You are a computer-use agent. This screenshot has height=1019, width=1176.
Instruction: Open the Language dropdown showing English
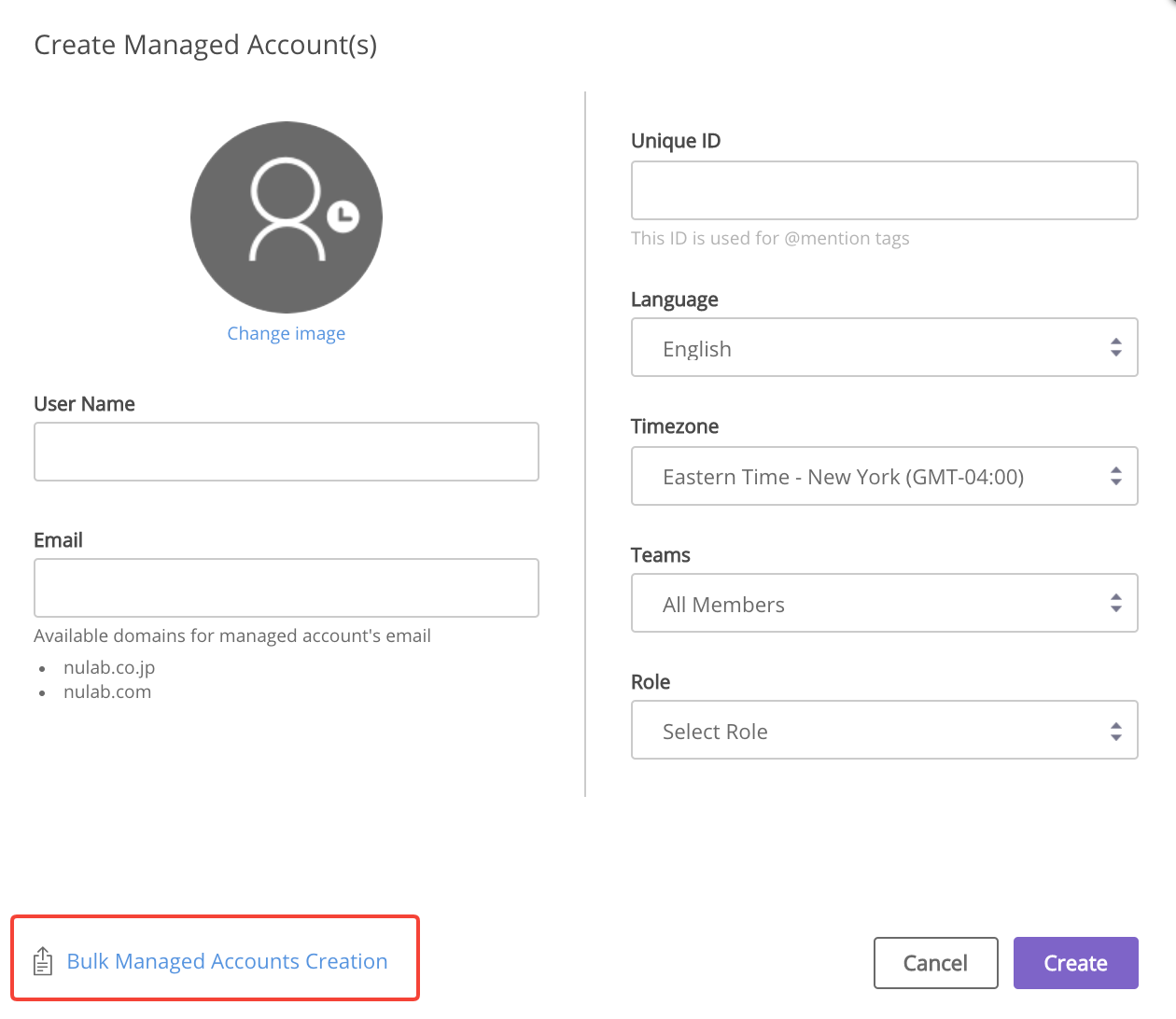(x=885, y=347)
